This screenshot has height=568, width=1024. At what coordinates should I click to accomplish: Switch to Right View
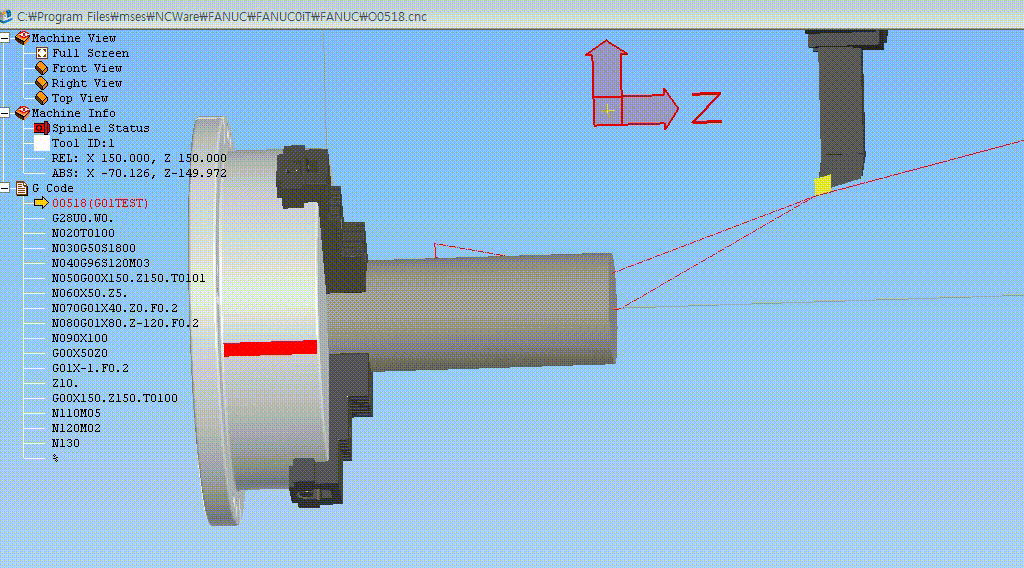pyautogui.click(x=87, y=83)
